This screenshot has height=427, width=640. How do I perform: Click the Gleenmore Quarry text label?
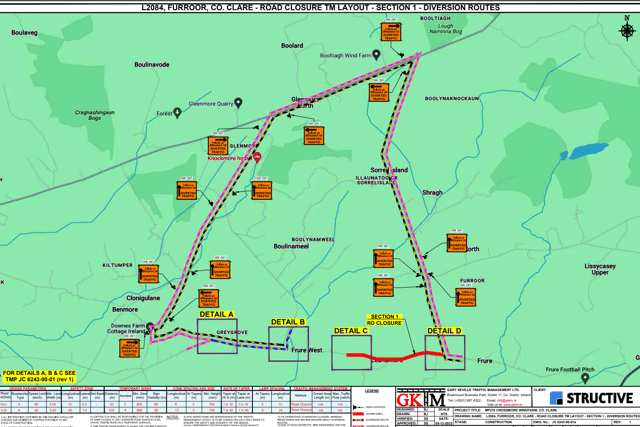pos(211,104)
